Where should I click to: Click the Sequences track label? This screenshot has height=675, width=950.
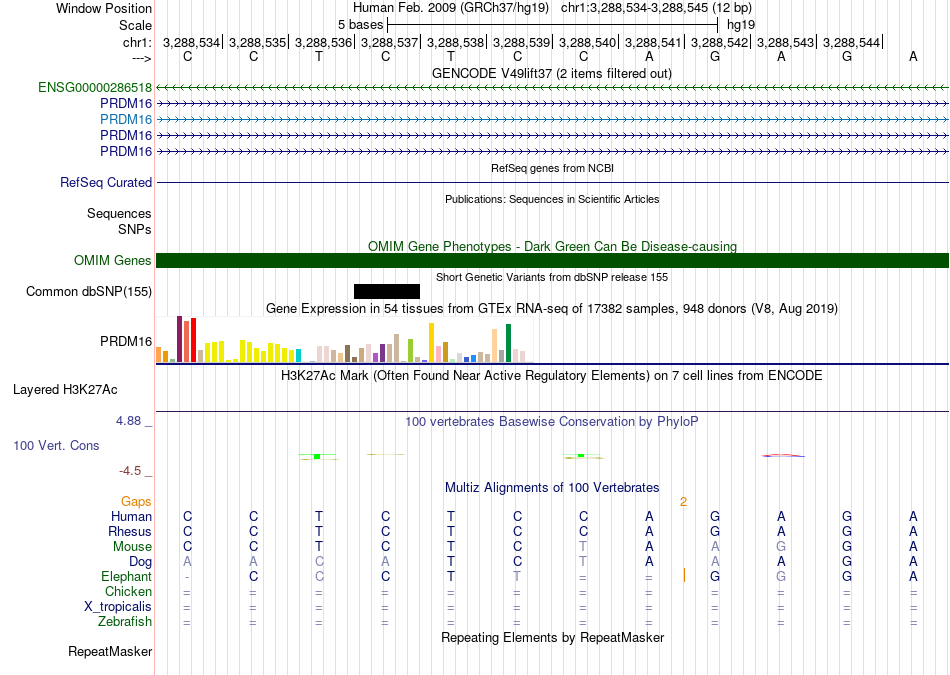click(x=119, y=213)
